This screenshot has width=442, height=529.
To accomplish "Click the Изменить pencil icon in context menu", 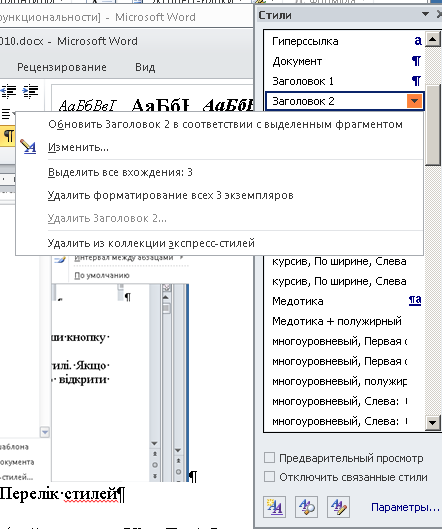I will 28,147.
